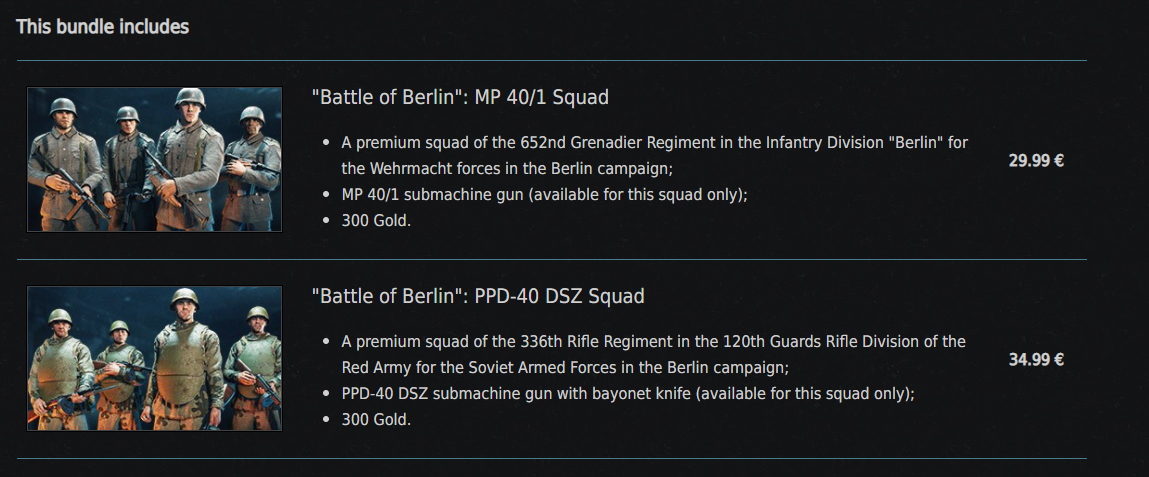Viewport: 1149px width, 477px height.
Task: Click the leftmost soldier in the Soviet squad image
Action: pyautogui.click(x=62, y=365)
